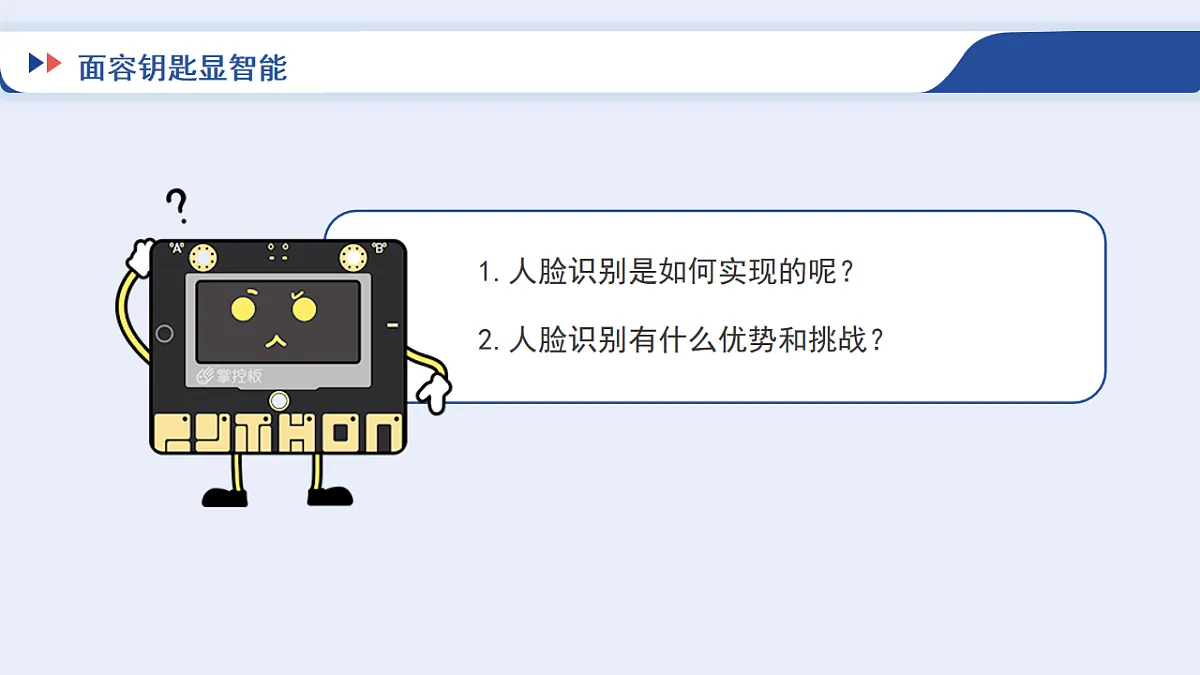1200x675 pixels.
Task: Click the golden letter P on the board
Action: pyautogui.click(x=174, y=434)
